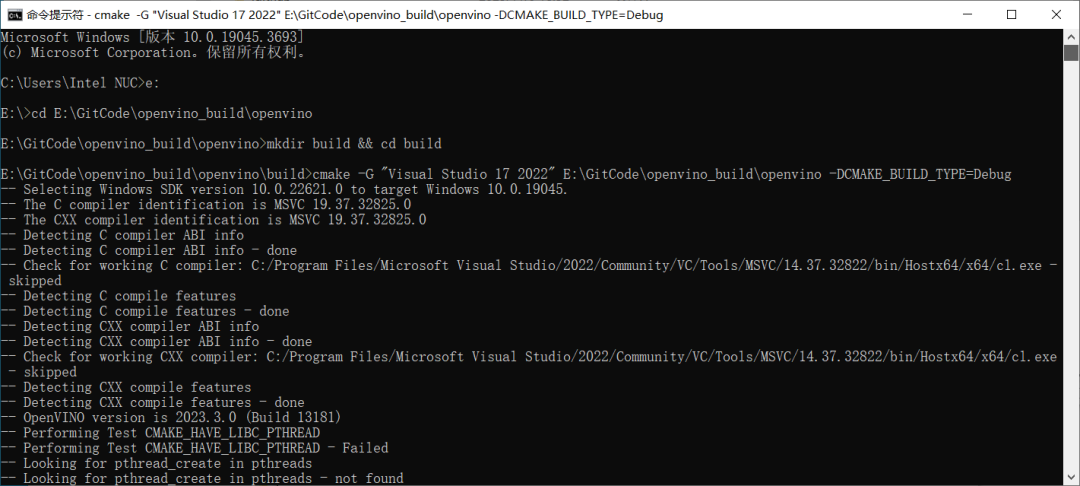Click the vertical scrollbar thumb
This screenshot has height=486, width=1080.
tap(1070, 52)
